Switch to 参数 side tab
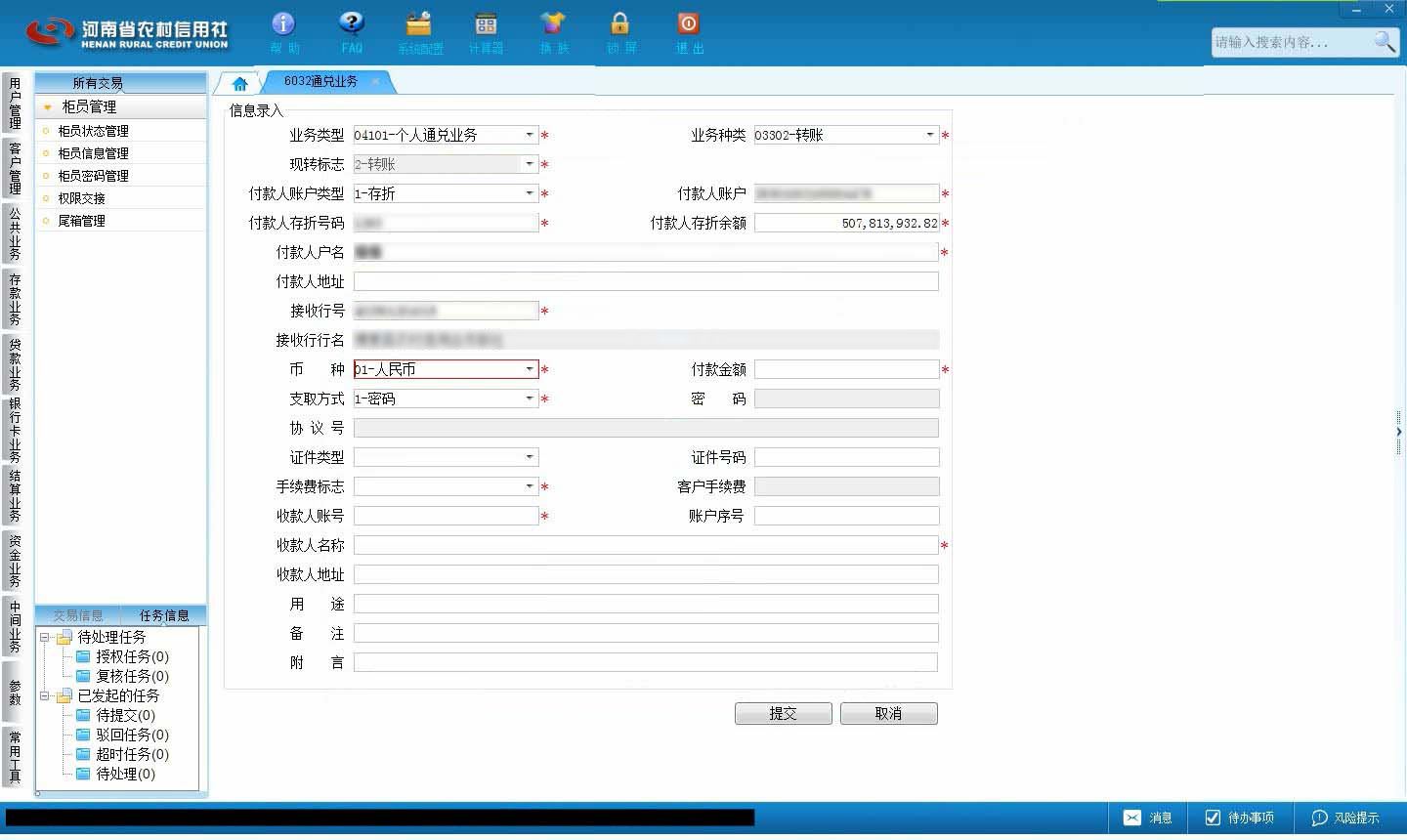 [15, 692]
